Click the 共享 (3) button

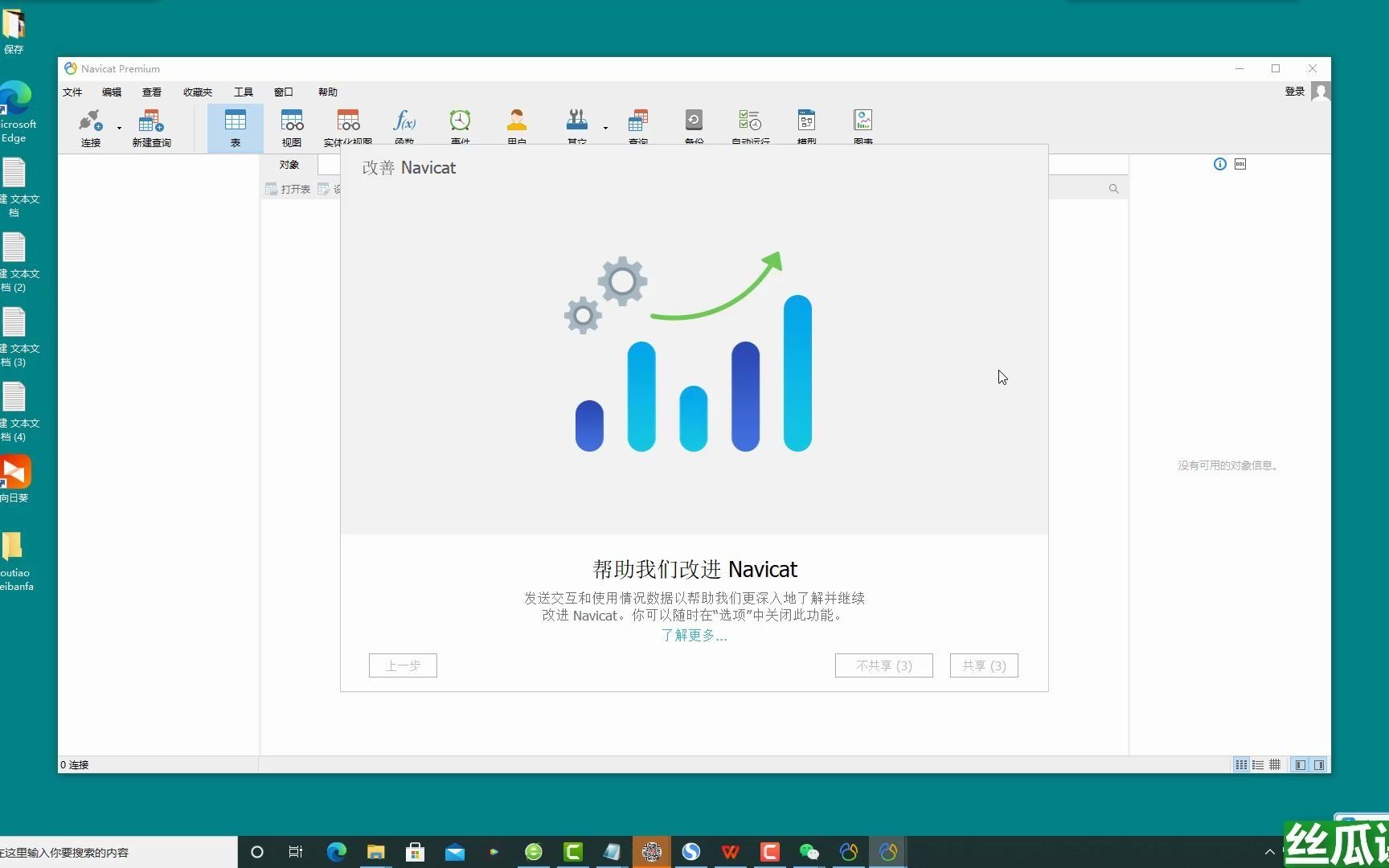[984, 665]
